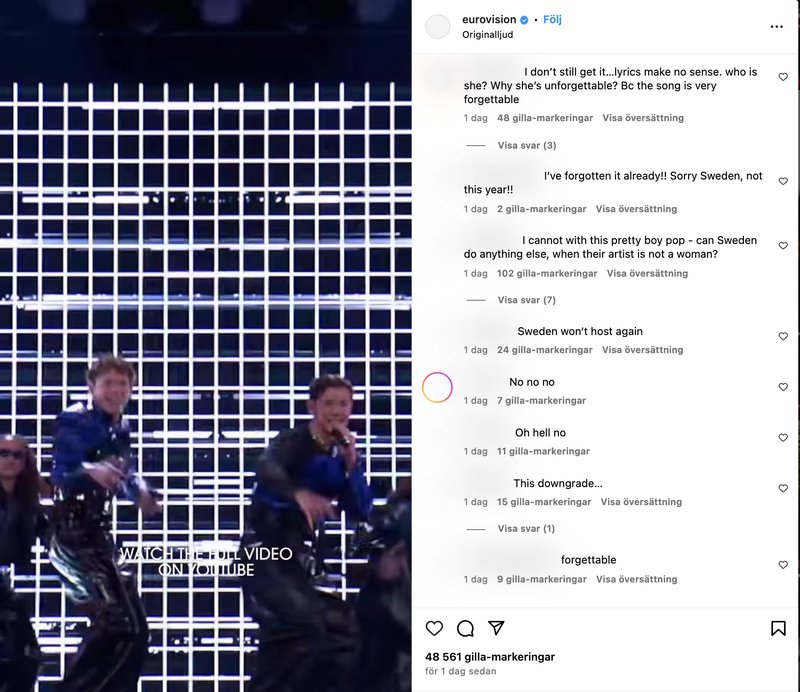Click the verified badge next to eurovision

pyautogui.click(x=524, y=20)
